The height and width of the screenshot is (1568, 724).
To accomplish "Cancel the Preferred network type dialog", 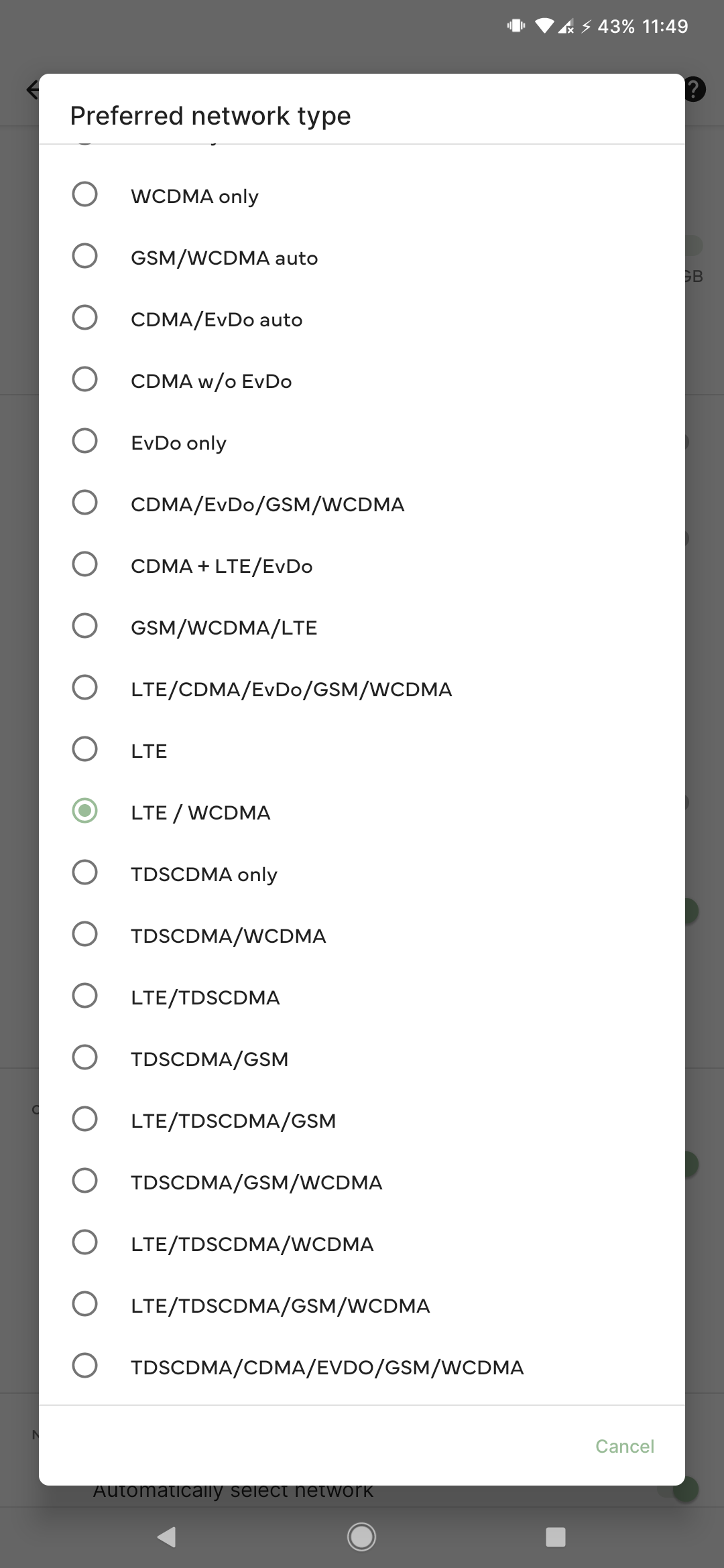I will [x=624, y=1446].
